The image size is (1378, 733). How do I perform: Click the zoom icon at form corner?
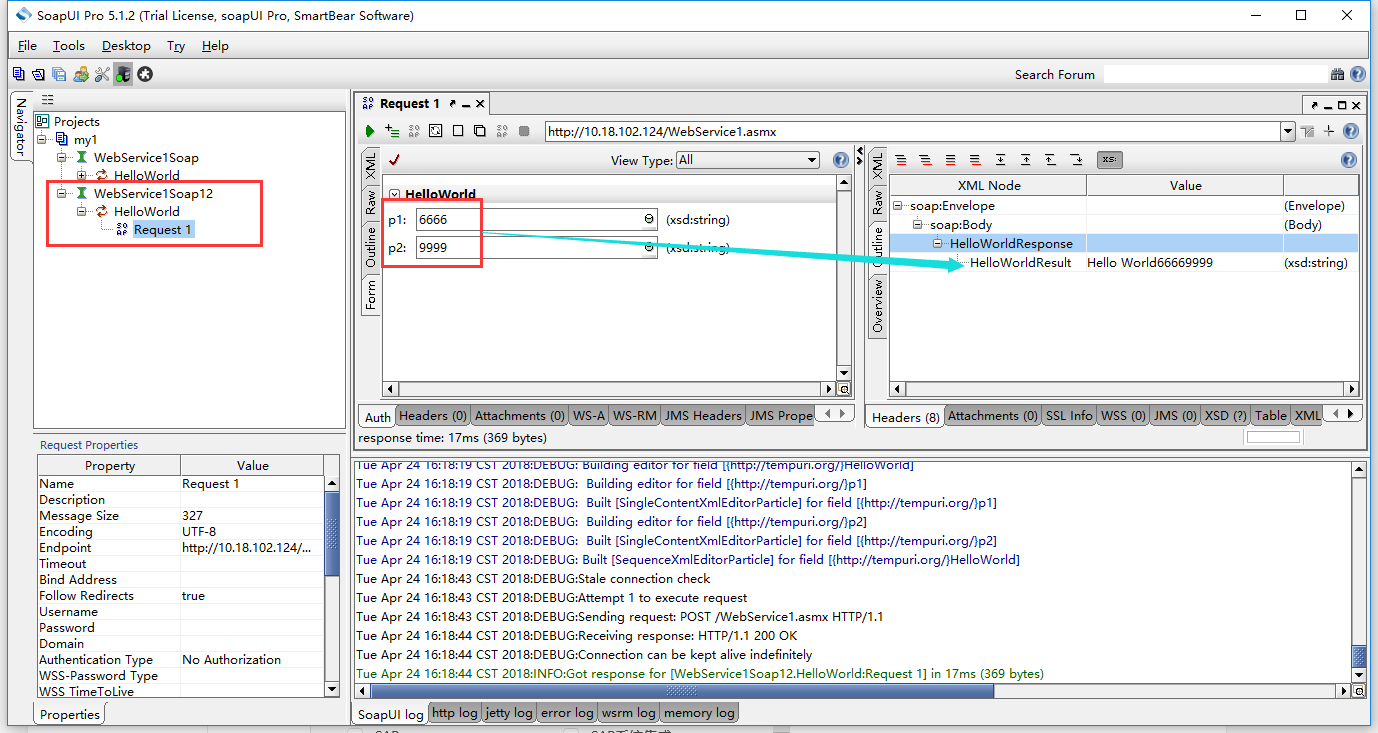843,389
